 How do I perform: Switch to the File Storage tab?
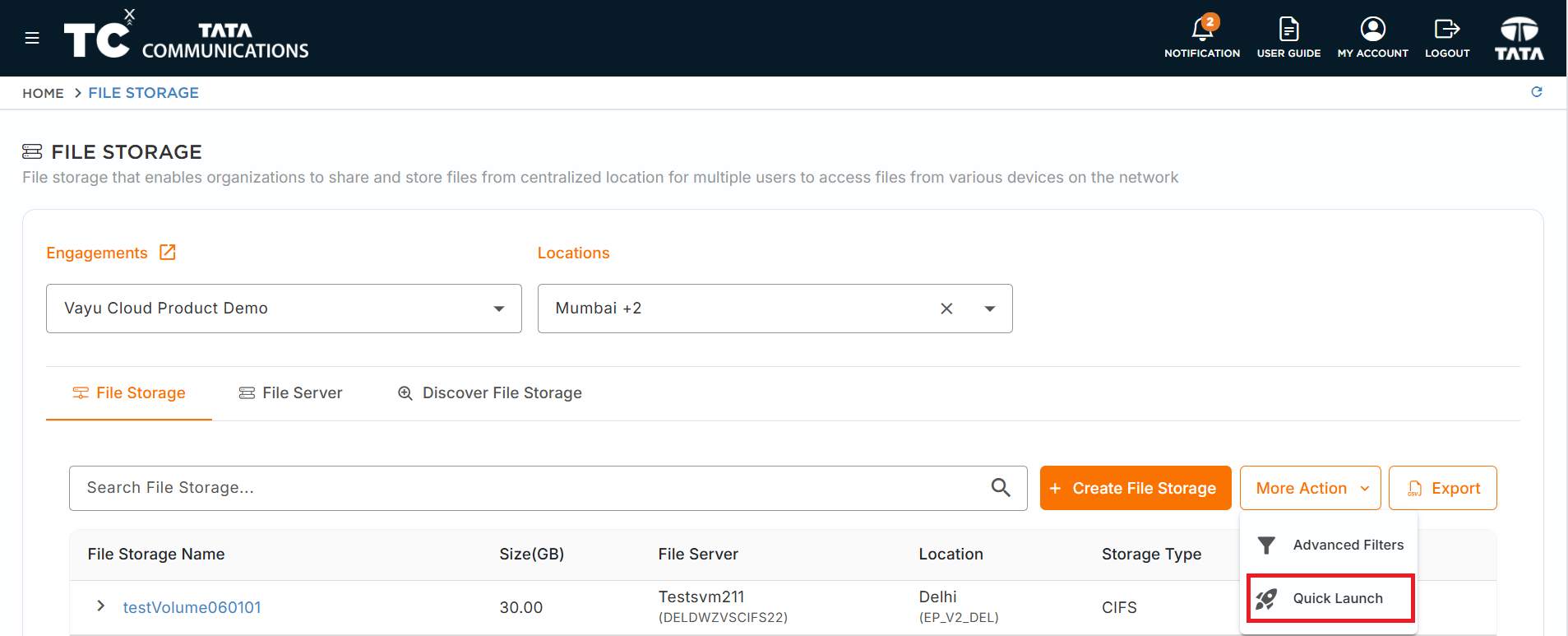[129, 393]
